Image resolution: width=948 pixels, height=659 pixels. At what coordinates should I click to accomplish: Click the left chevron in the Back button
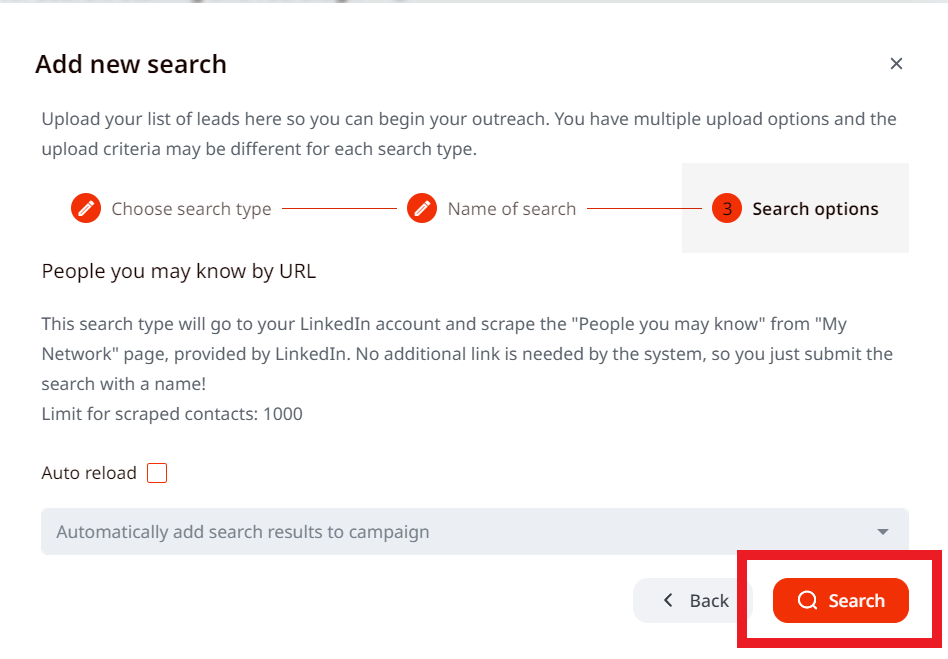pos(668,600)
